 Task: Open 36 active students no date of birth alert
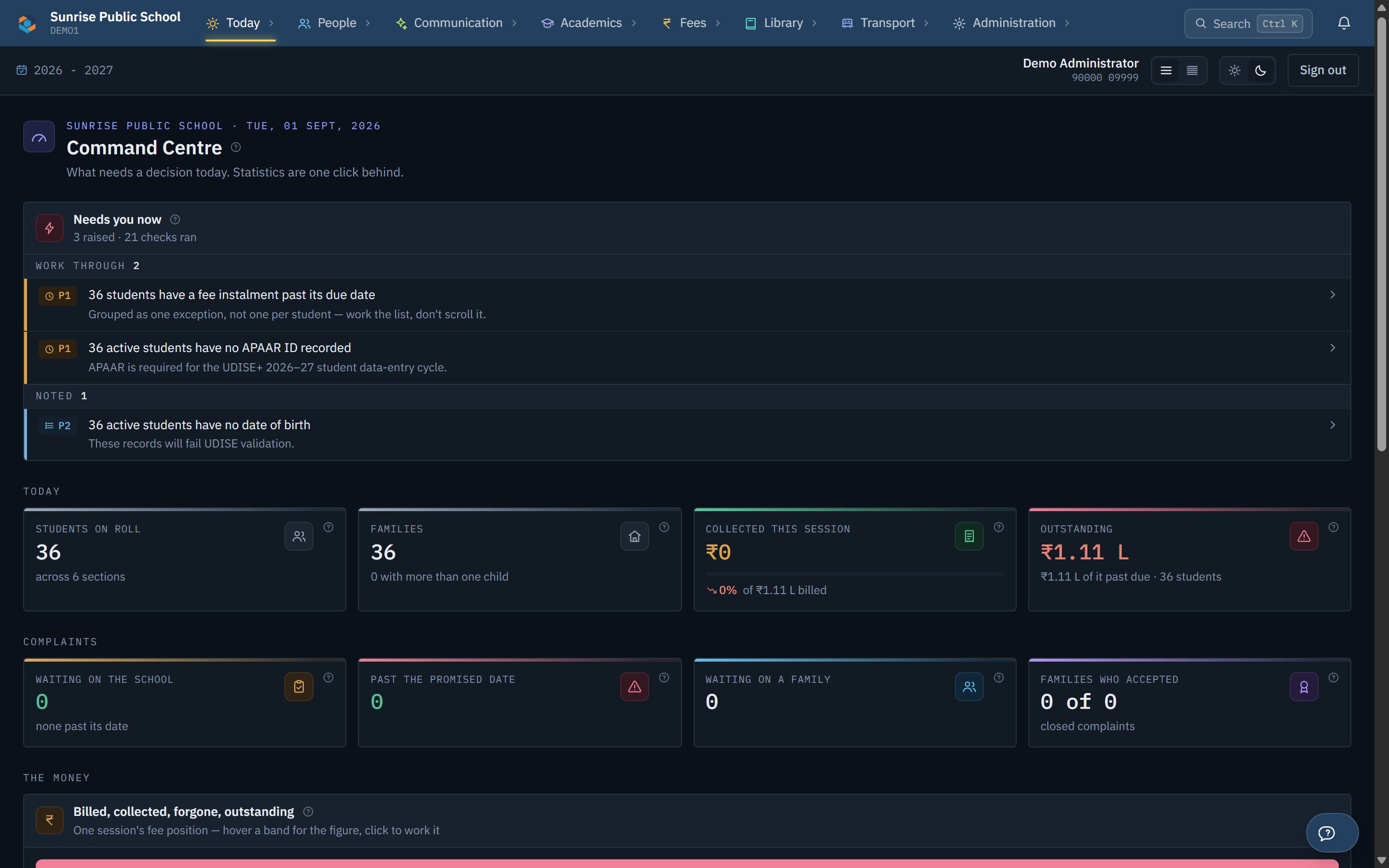[687, 434]
